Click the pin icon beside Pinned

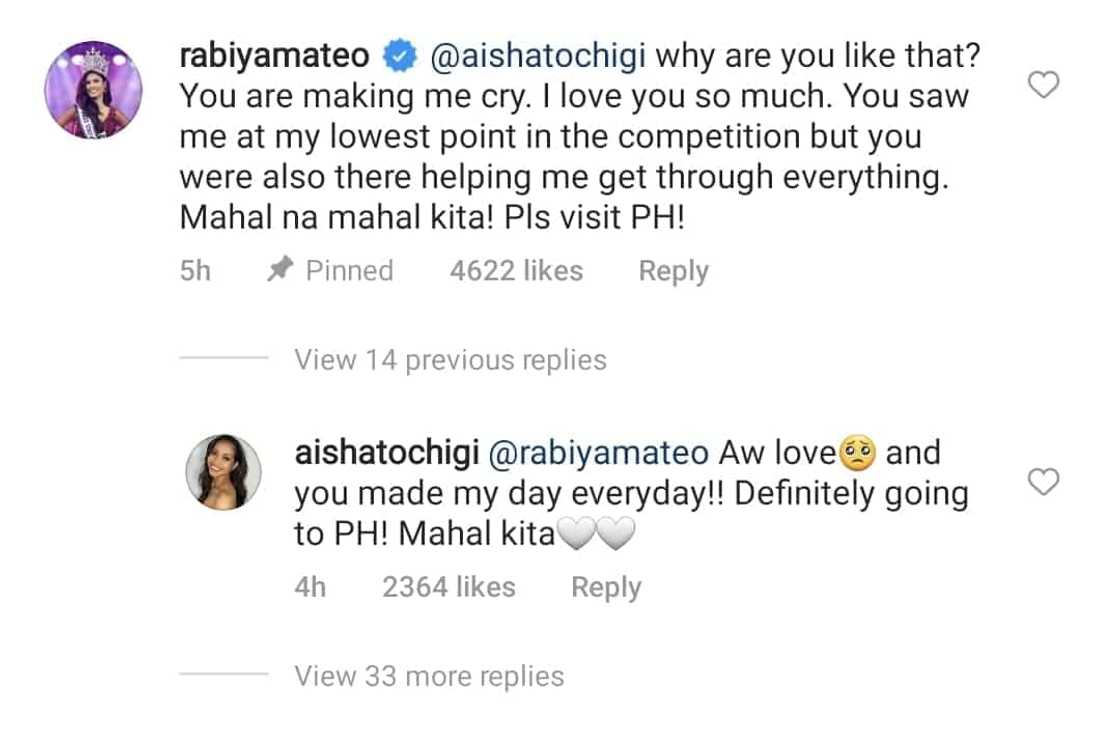[x=279, y=271]
